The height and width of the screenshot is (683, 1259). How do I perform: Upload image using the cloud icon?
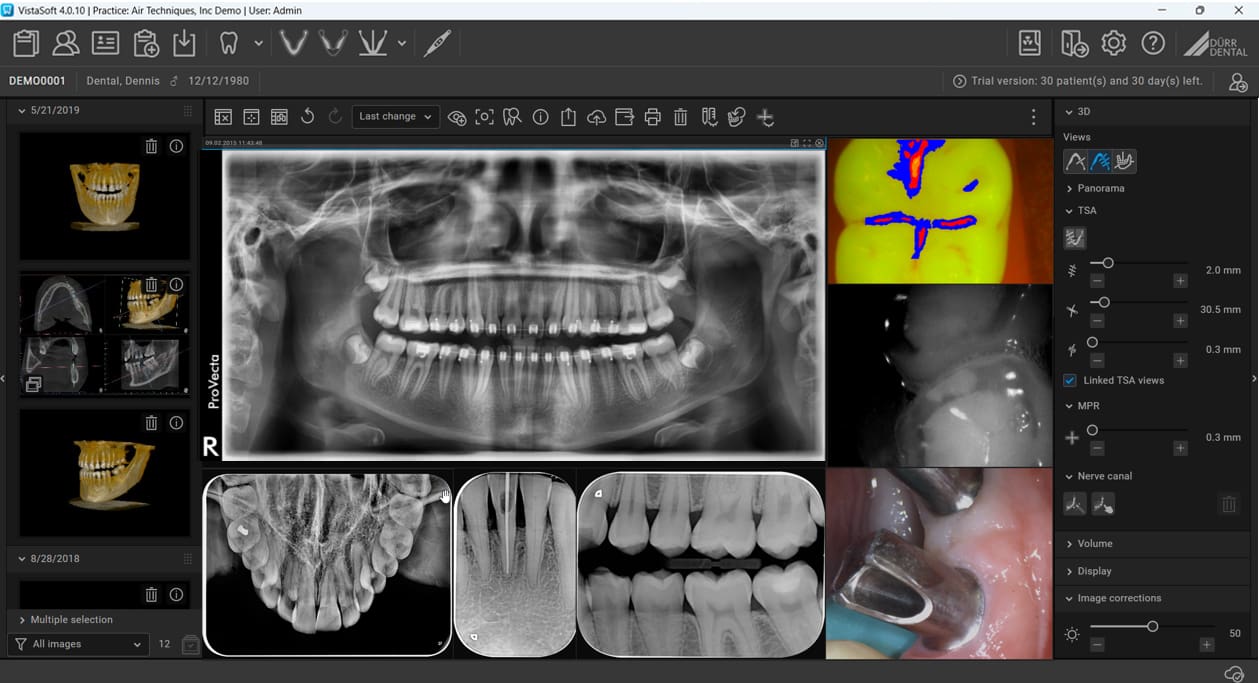pyautogui.click(x=596, y=117)
